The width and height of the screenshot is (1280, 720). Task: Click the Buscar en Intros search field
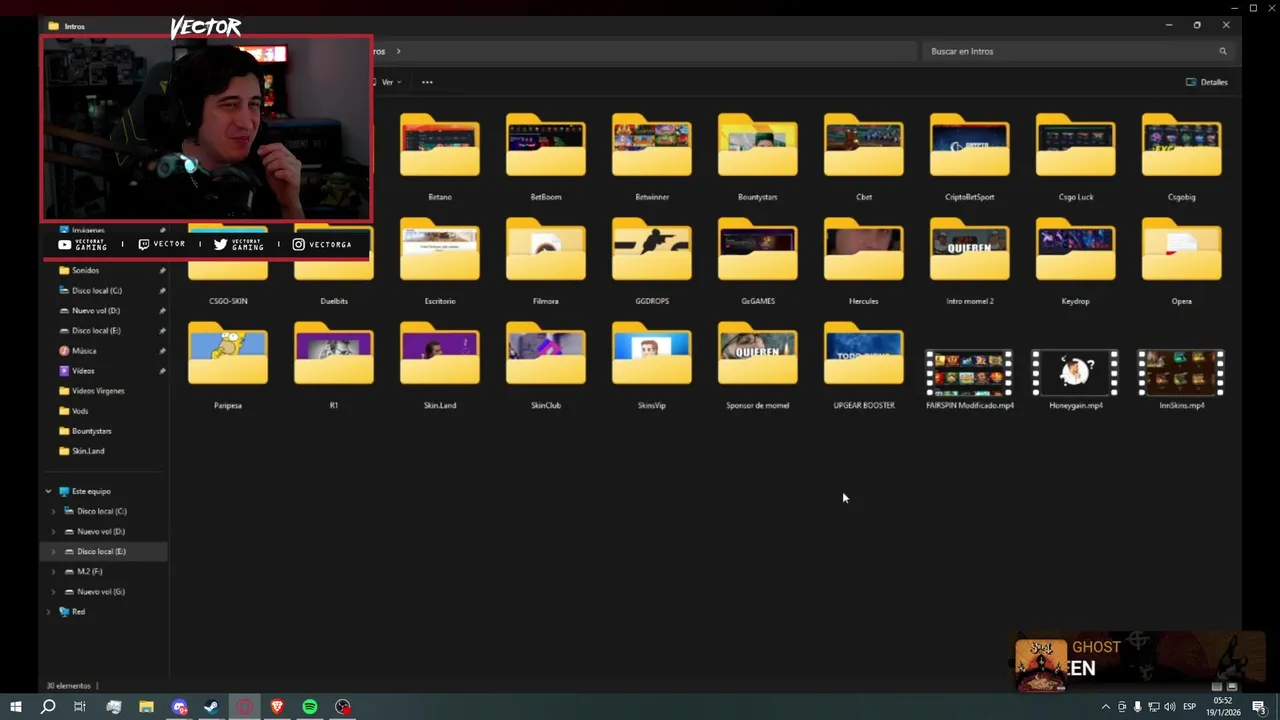pyautogui.click(x=1078, y=51)
